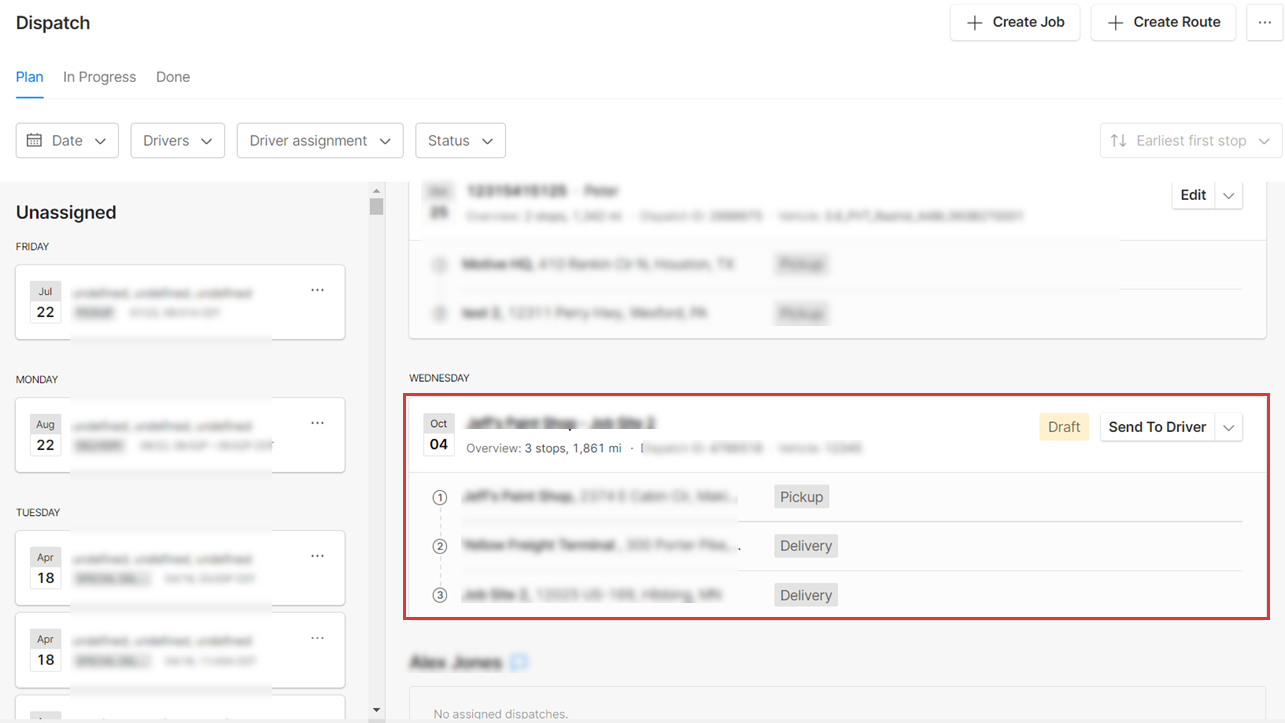Click the plus icon on Create Job
This screenshot has height=723, width=1285.
[975, 22]
